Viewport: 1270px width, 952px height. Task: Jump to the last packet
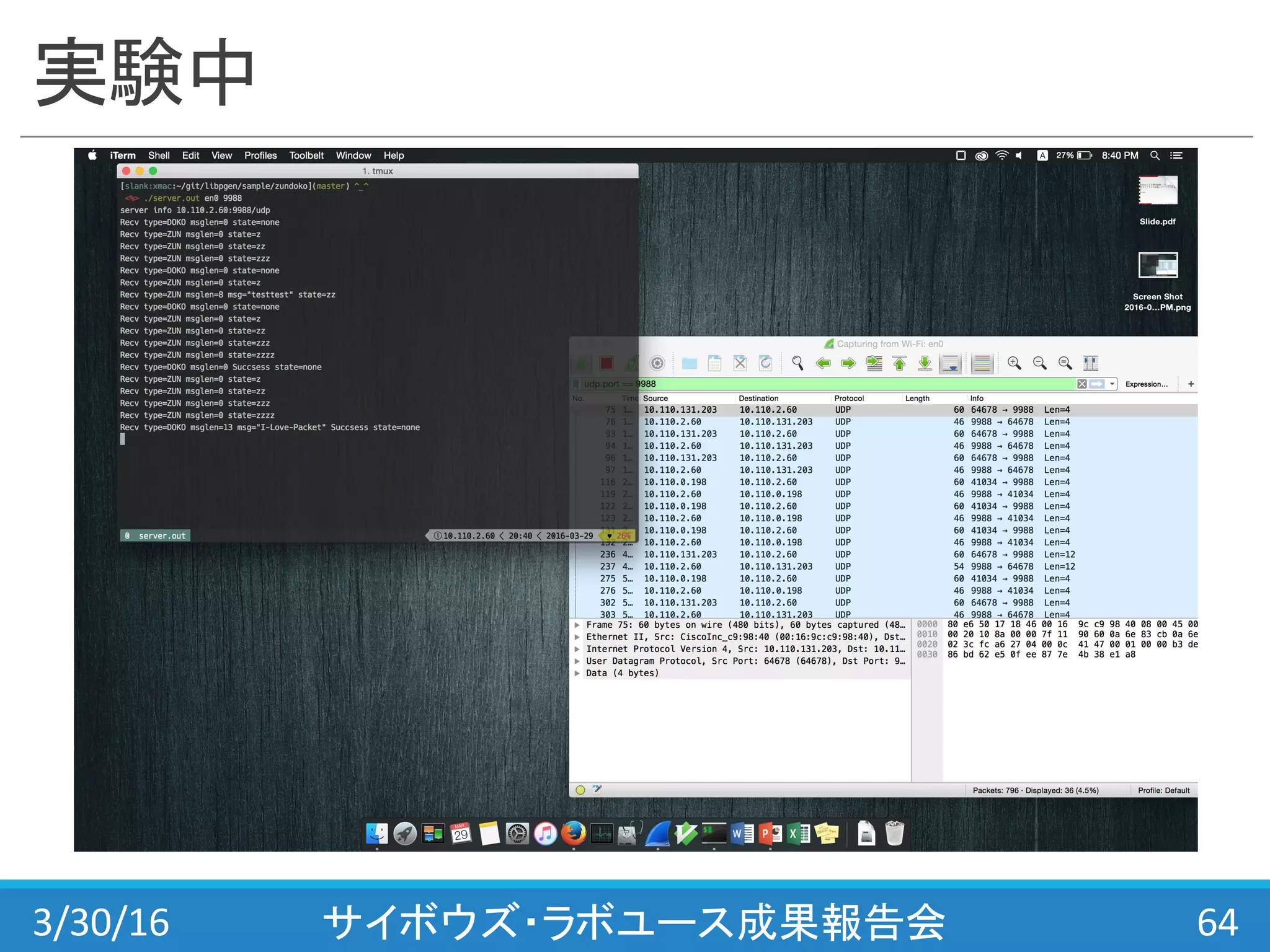click(925, 363)
